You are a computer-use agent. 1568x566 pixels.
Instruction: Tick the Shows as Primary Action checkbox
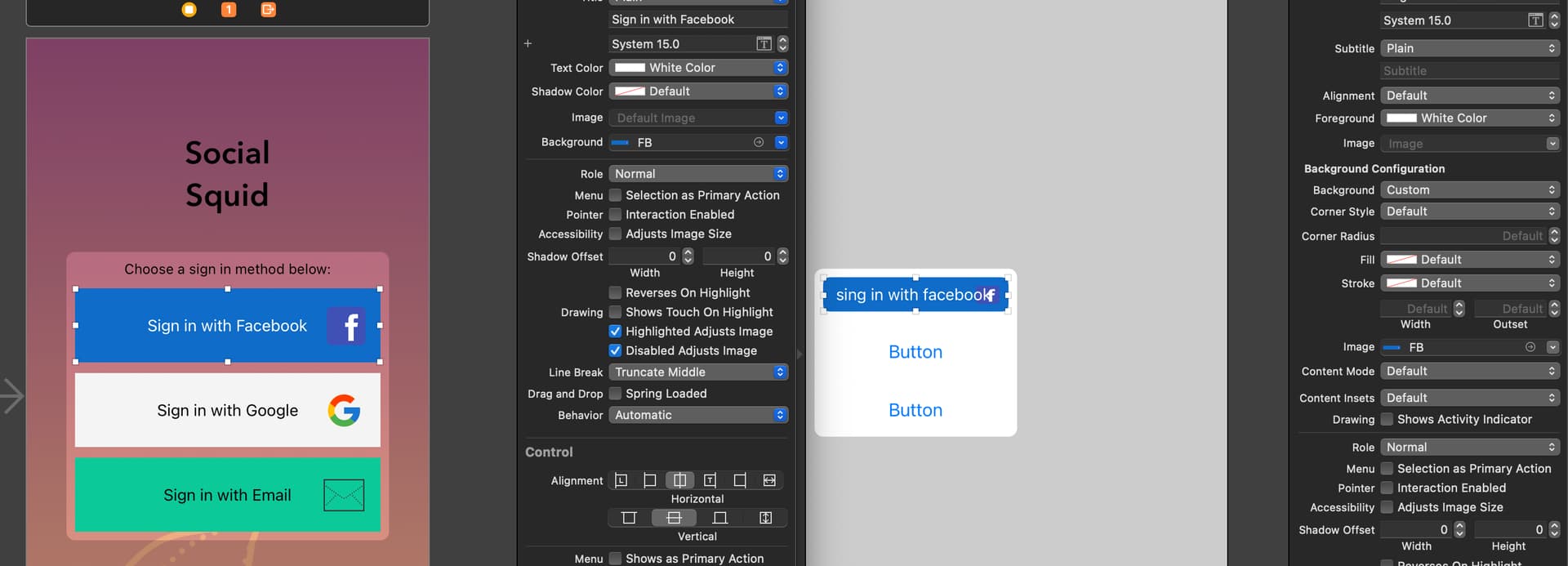[x=616, y=559]
